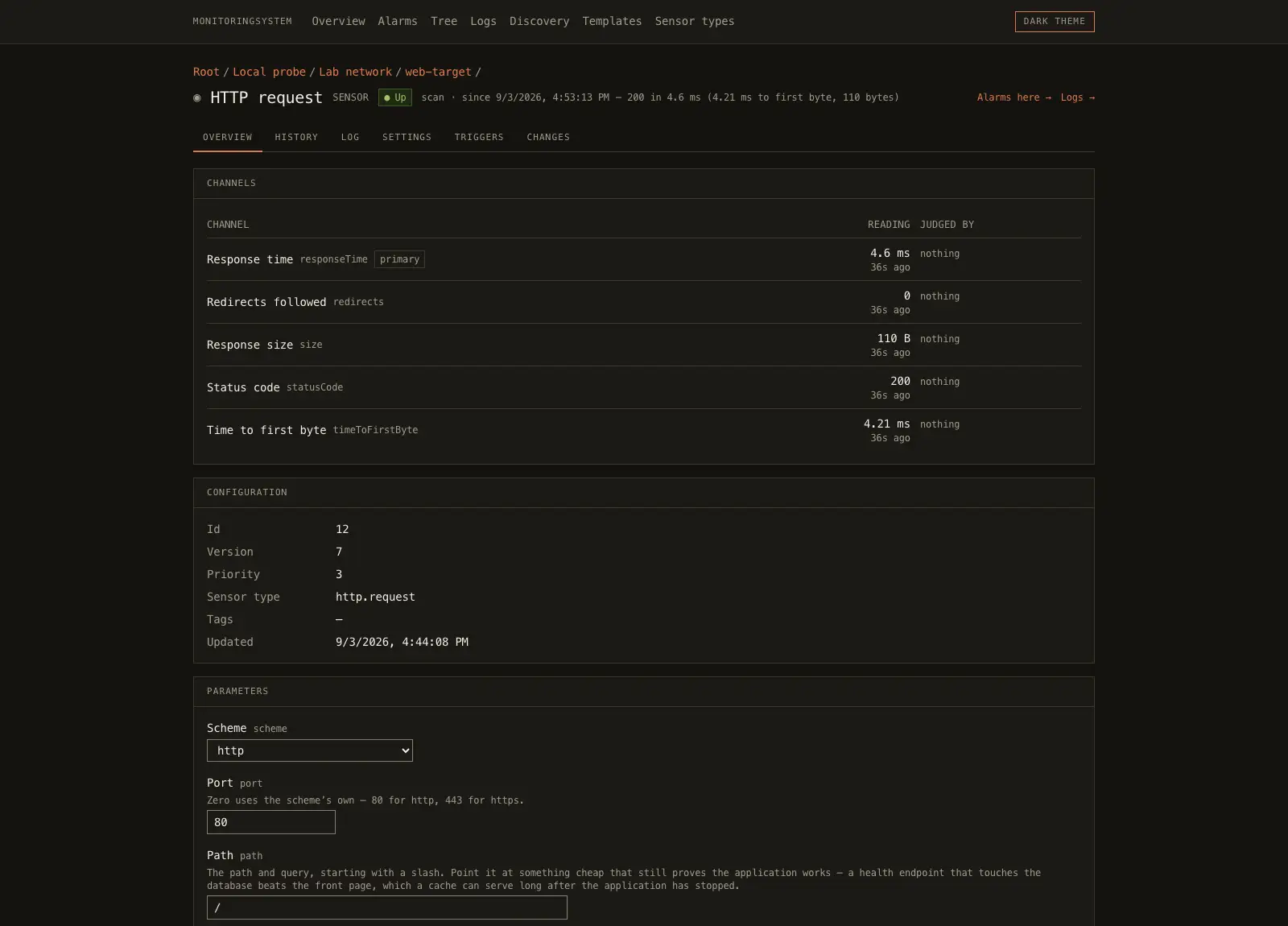
Task: Click the Time to first byte channel
Action: pyautogui.click(x=266, y=430)
